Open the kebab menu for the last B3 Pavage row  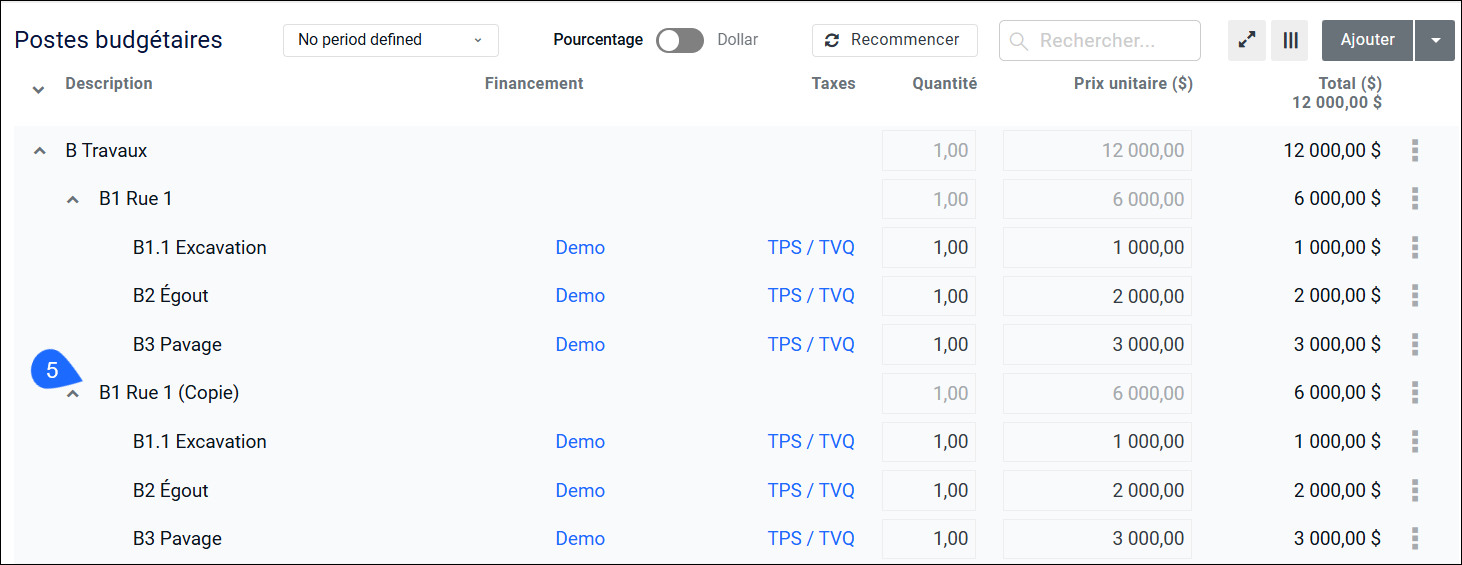[x=1414, y=538]
